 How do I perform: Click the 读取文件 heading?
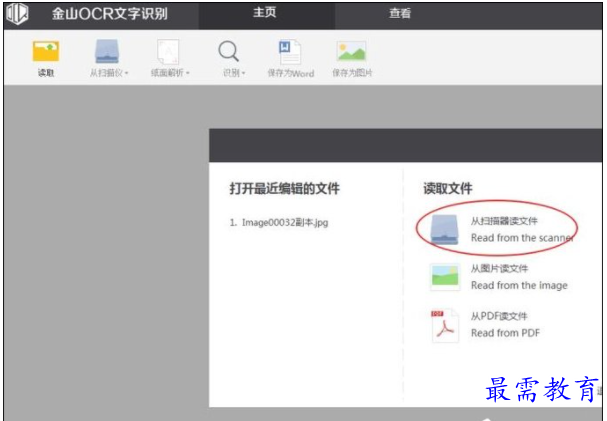pyautogui.click(x=448, y=189)
